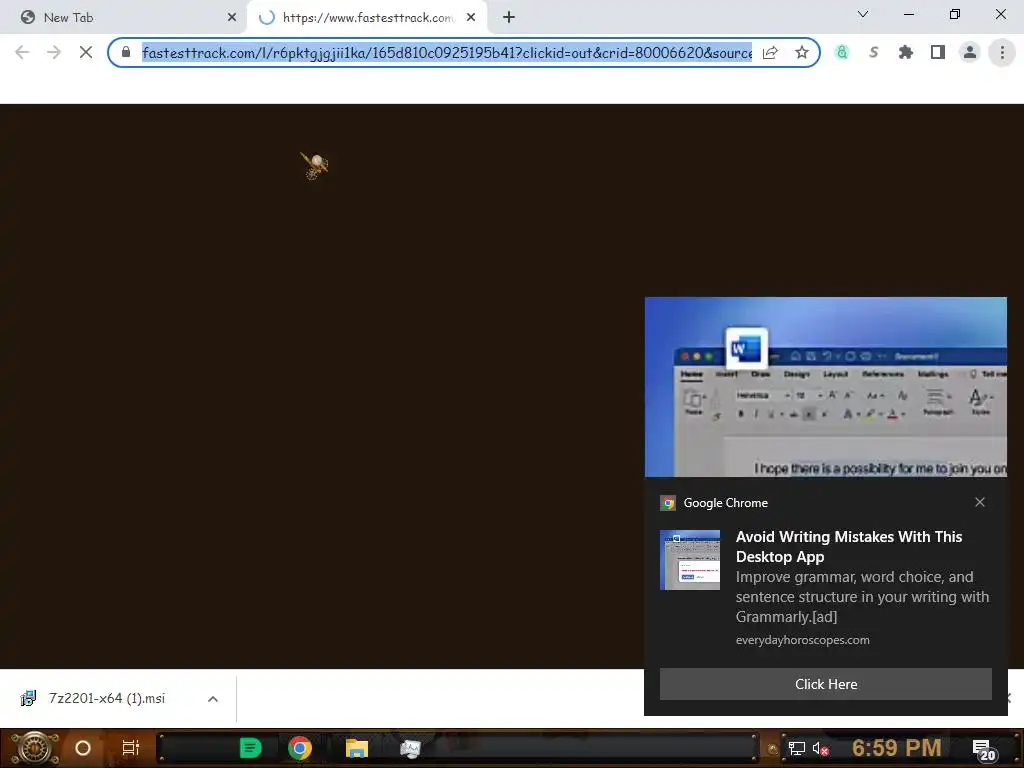Open Google Chrome from the taskbar
The height and width of the screenshot is (768, 1024).
(x=300, y=748)
